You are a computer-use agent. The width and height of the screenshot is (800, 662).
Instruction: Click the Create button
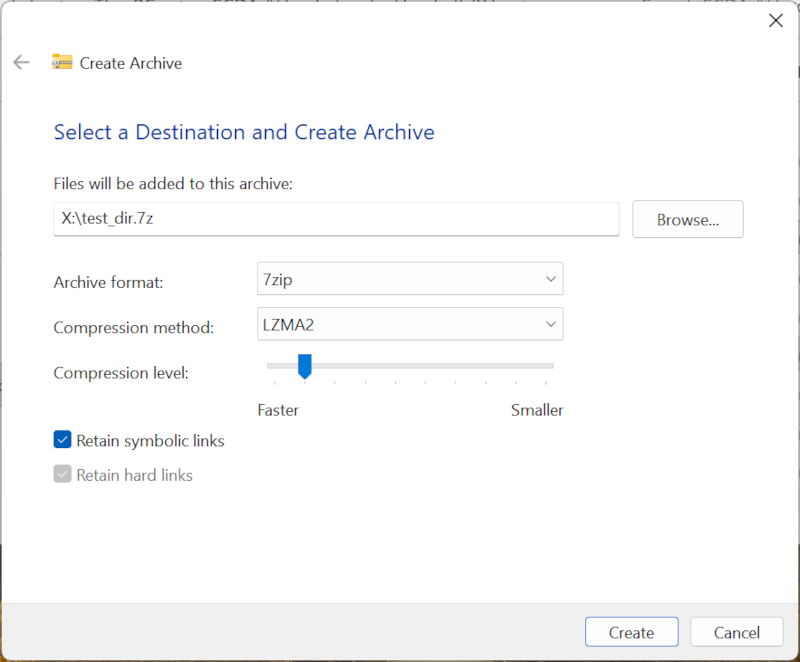632,632
